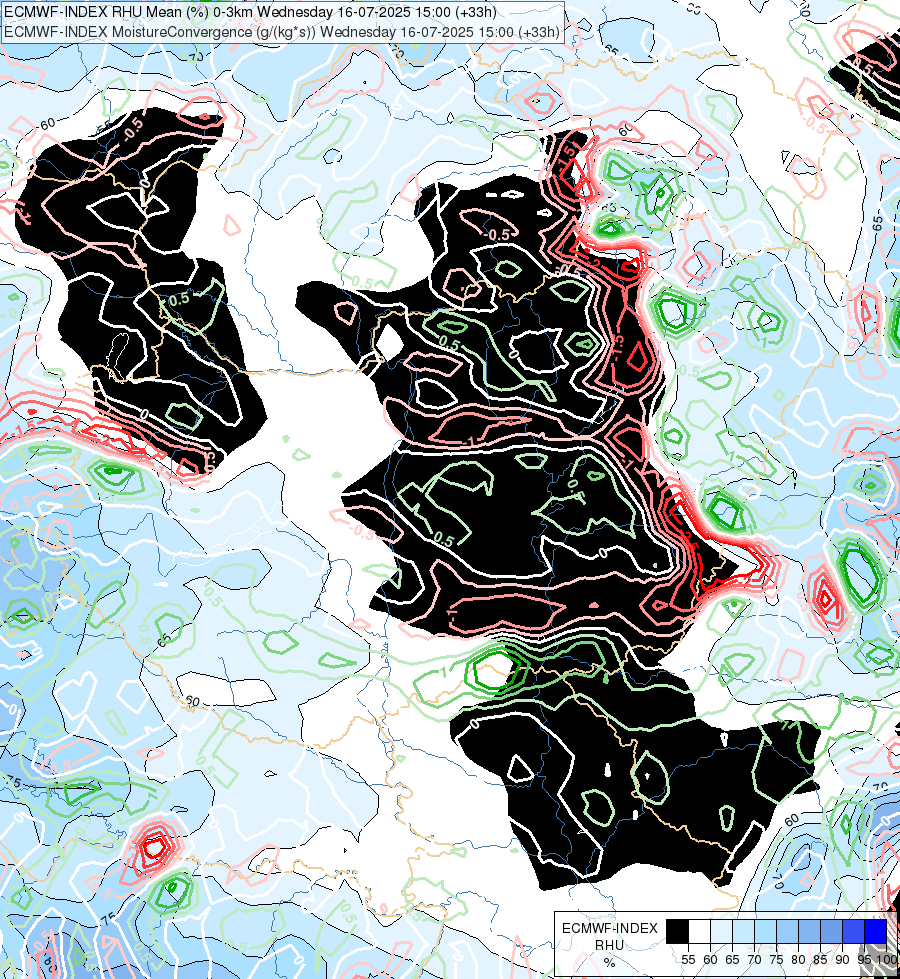Viewport: 900px width, 979px height.
Task: Select the 90-95% legend swatch
Action: 854,931
